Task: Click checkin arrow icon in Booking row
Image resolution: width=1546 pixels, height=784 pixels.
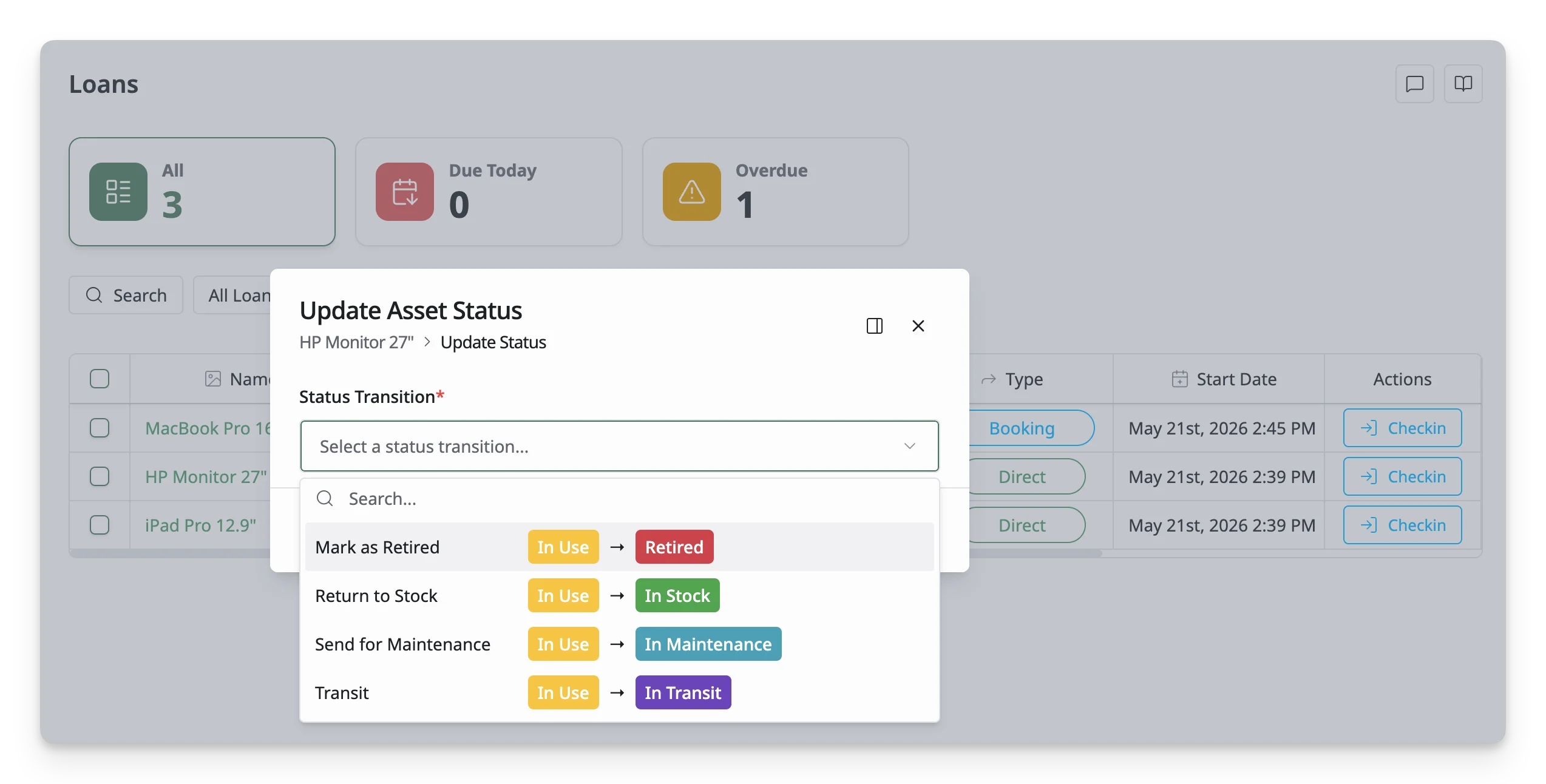Action: [1369, 428]
